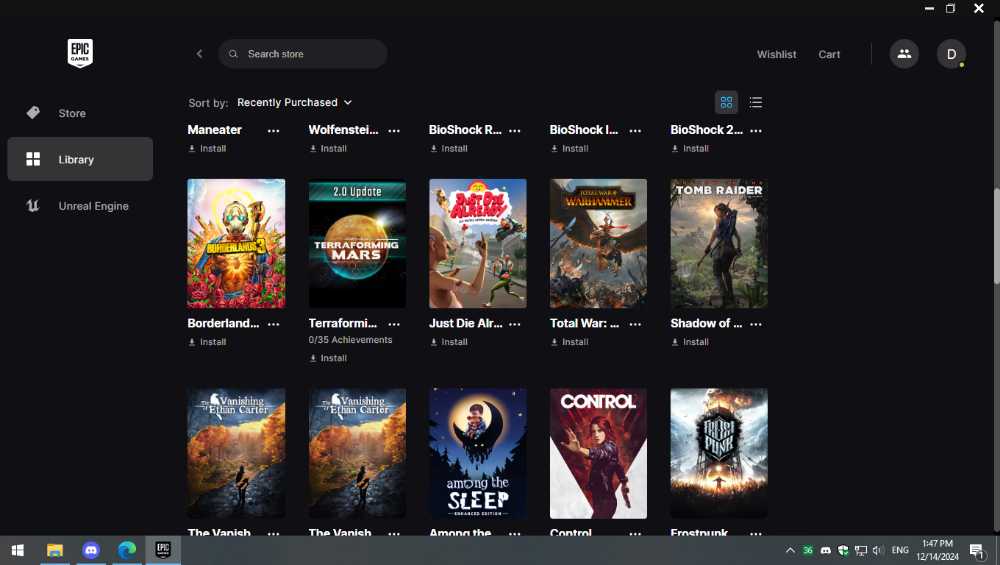Open the Wishlist page
Screen dimensions: 1000x565
[776, 54]
